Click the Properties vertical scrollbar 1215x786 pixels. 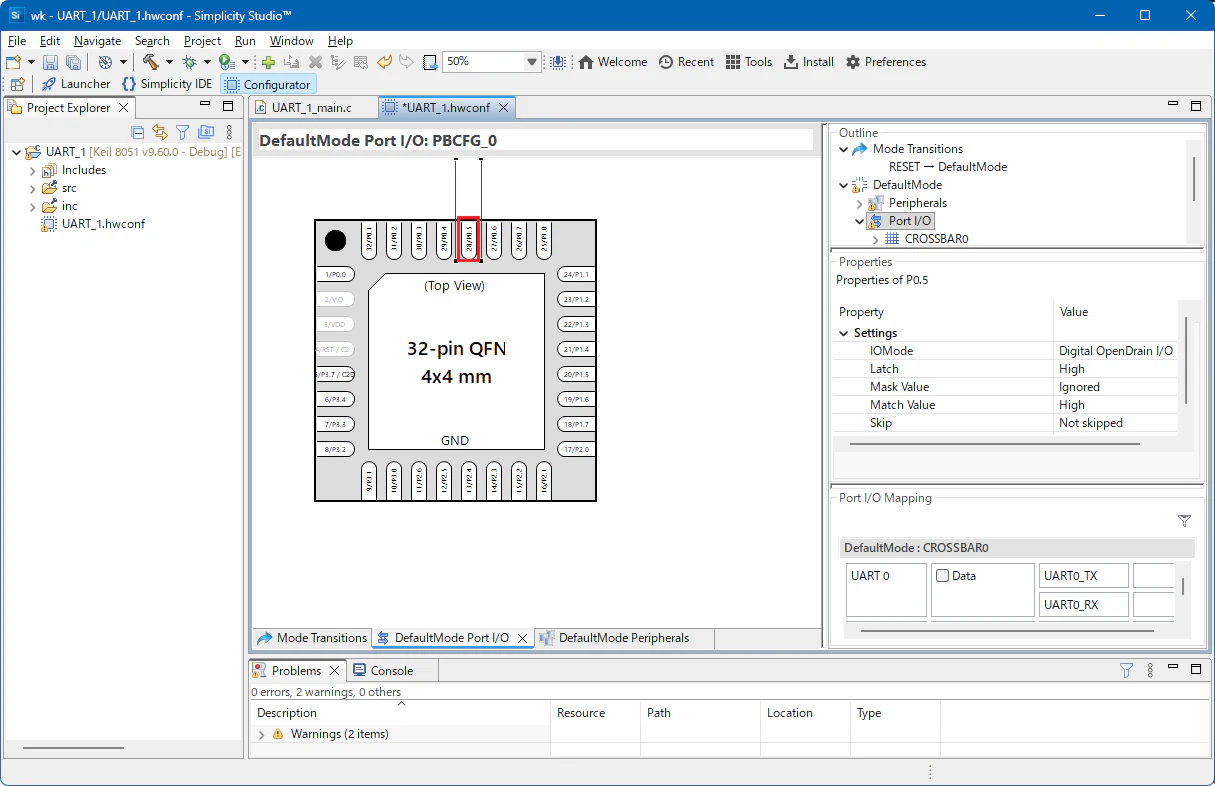pos(1187,360)
